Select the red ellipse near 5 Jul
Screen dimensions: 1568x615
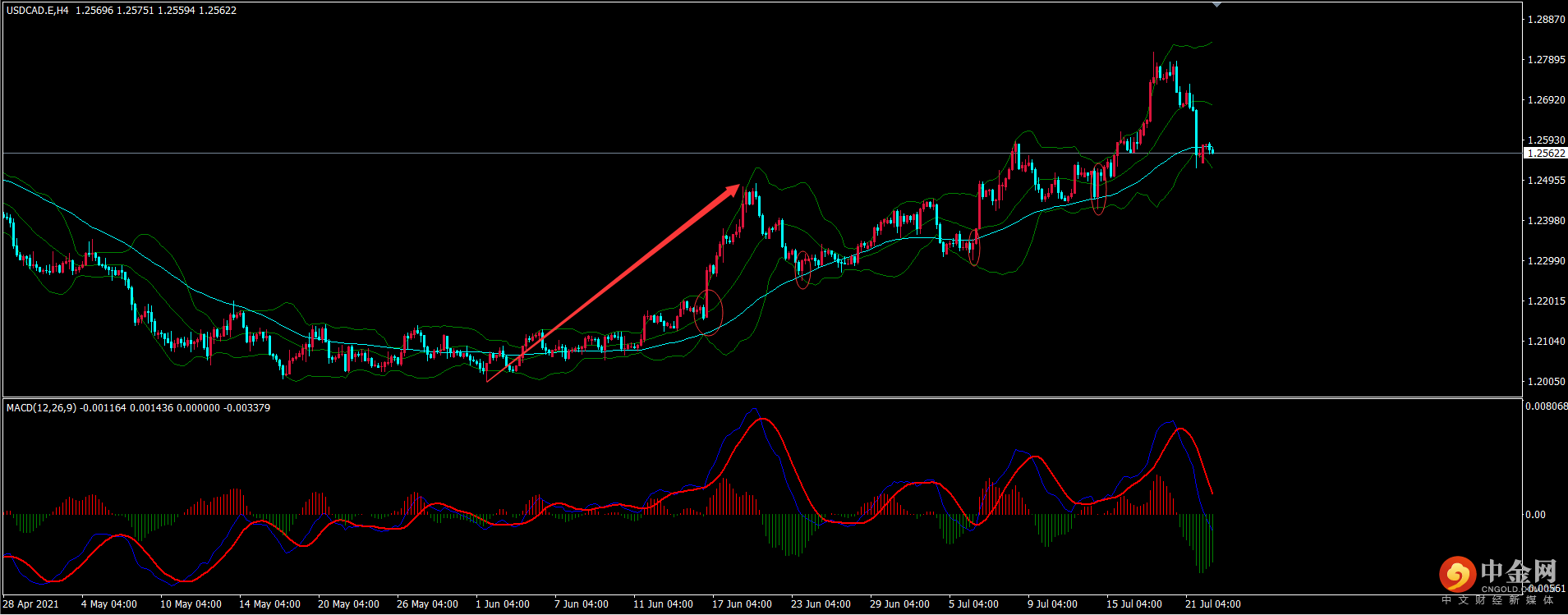click(x=974, y=246)
